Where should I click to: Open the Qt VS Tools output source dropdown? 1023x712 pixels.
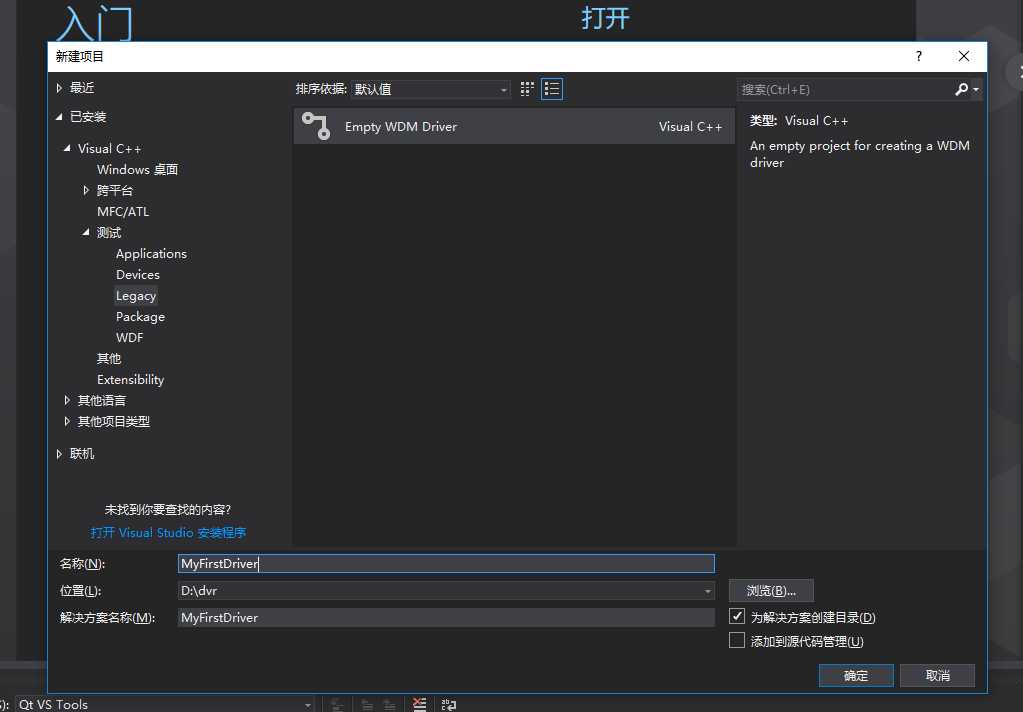164,704
